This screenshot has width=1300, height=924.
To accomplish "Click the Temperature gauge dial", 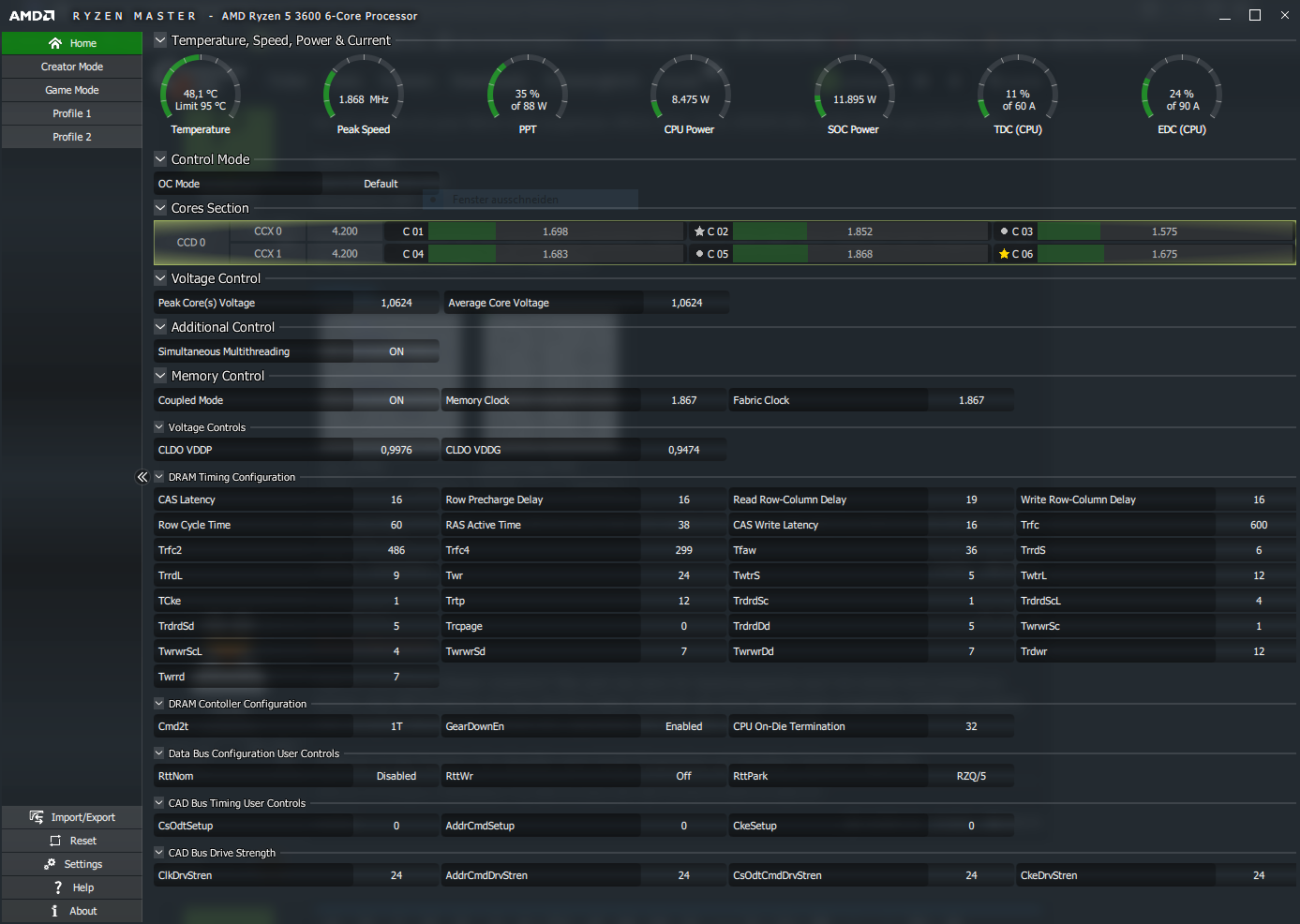I will pos(201,88).
